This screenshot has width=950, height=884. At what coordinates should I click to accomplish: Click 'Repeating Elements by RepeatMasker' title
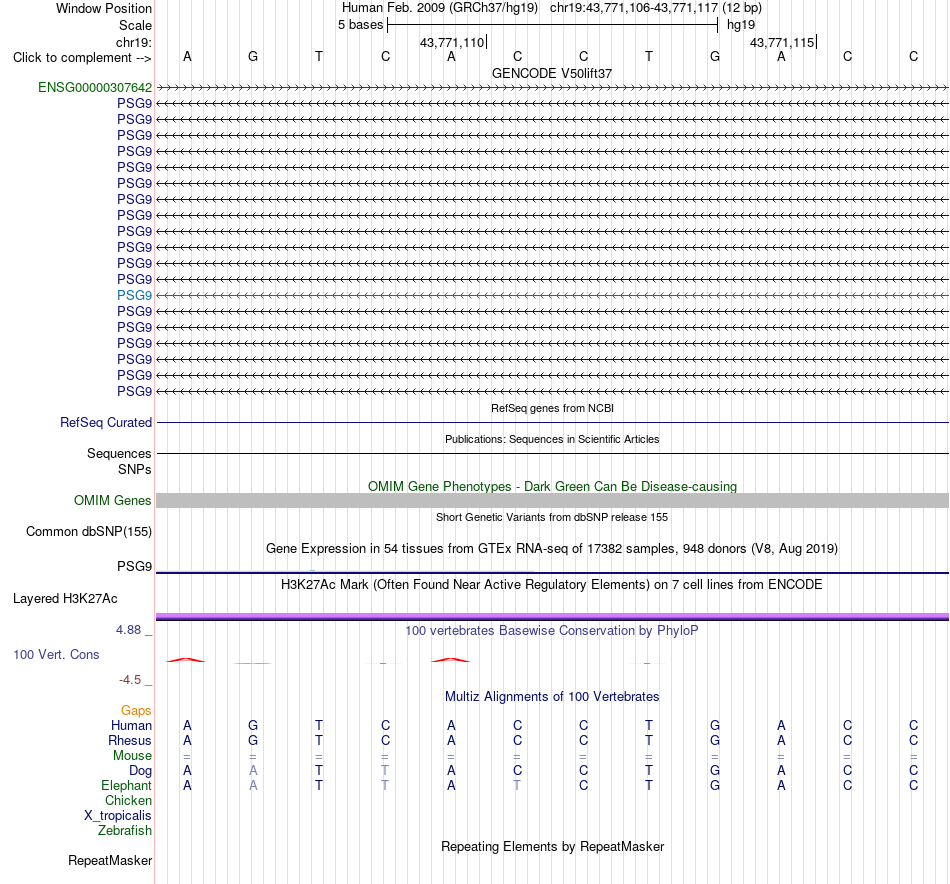[x=553, y=846]
